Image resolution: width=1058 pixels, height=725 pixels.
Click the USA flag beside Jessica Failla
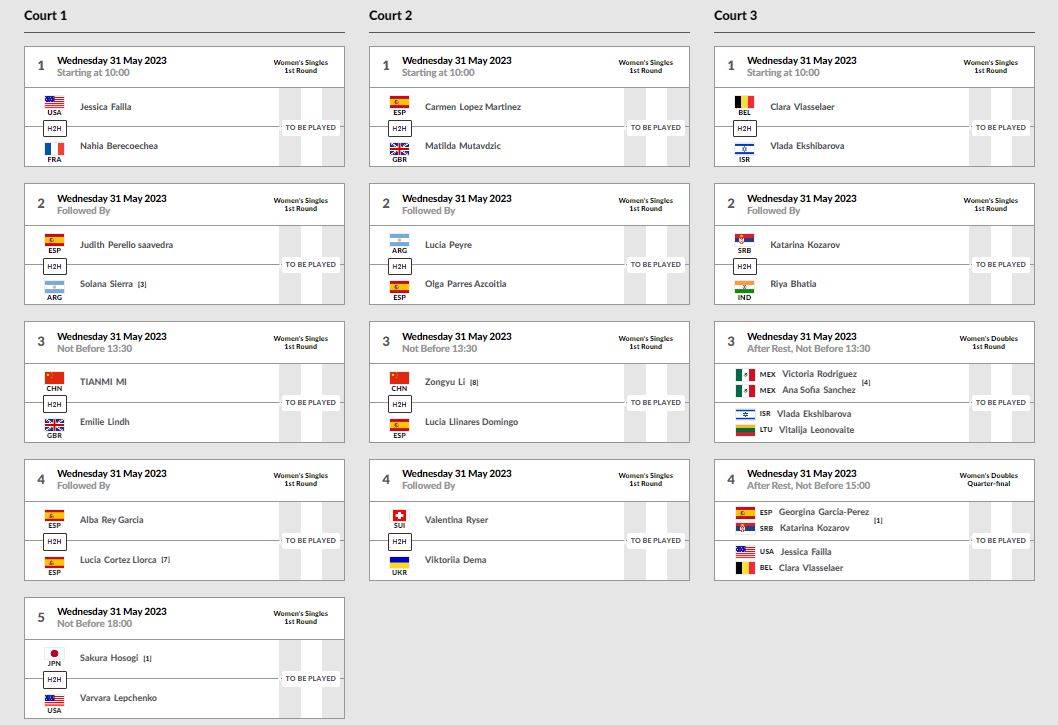coord(54,103)
